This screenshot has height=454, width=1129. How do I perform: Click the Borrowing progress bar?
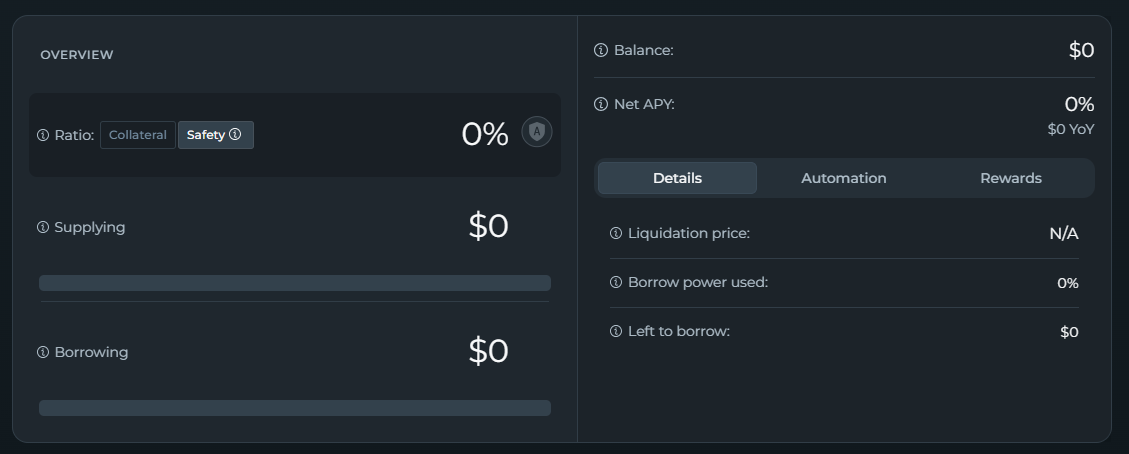click(295, 408)
